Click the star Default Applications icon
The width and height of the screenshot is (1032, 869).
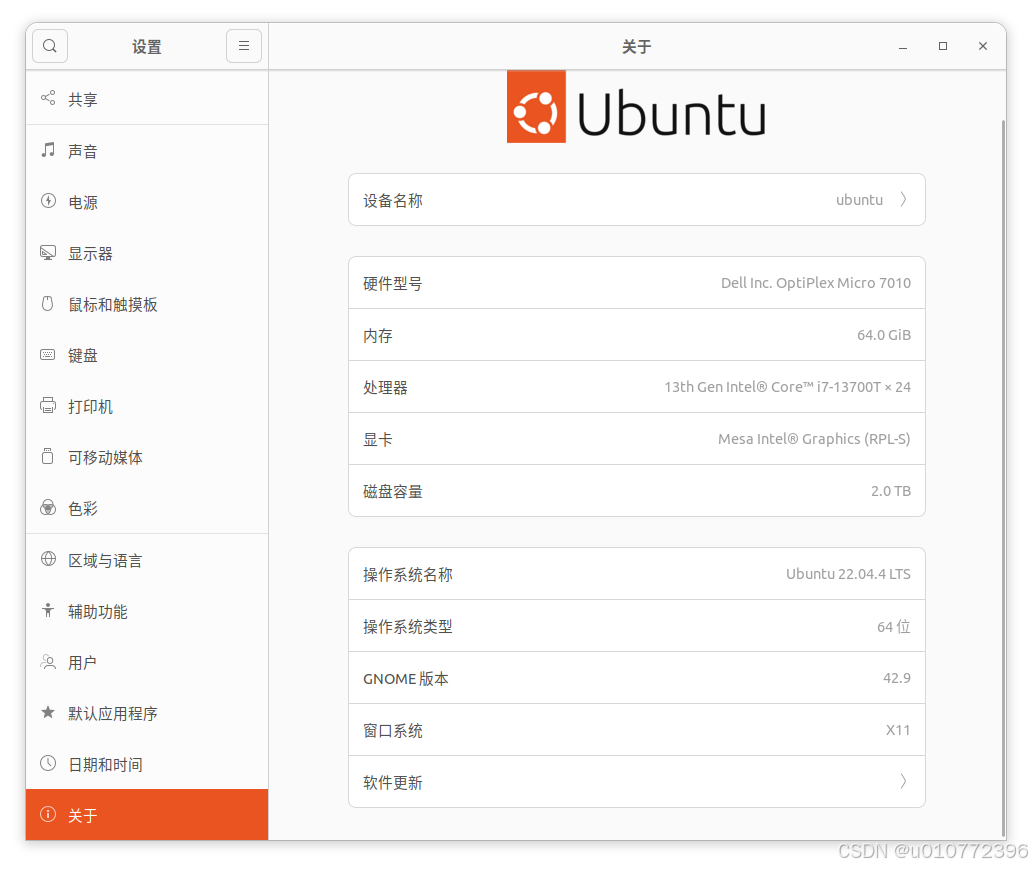pyautogui.click(x=48, y=712)
